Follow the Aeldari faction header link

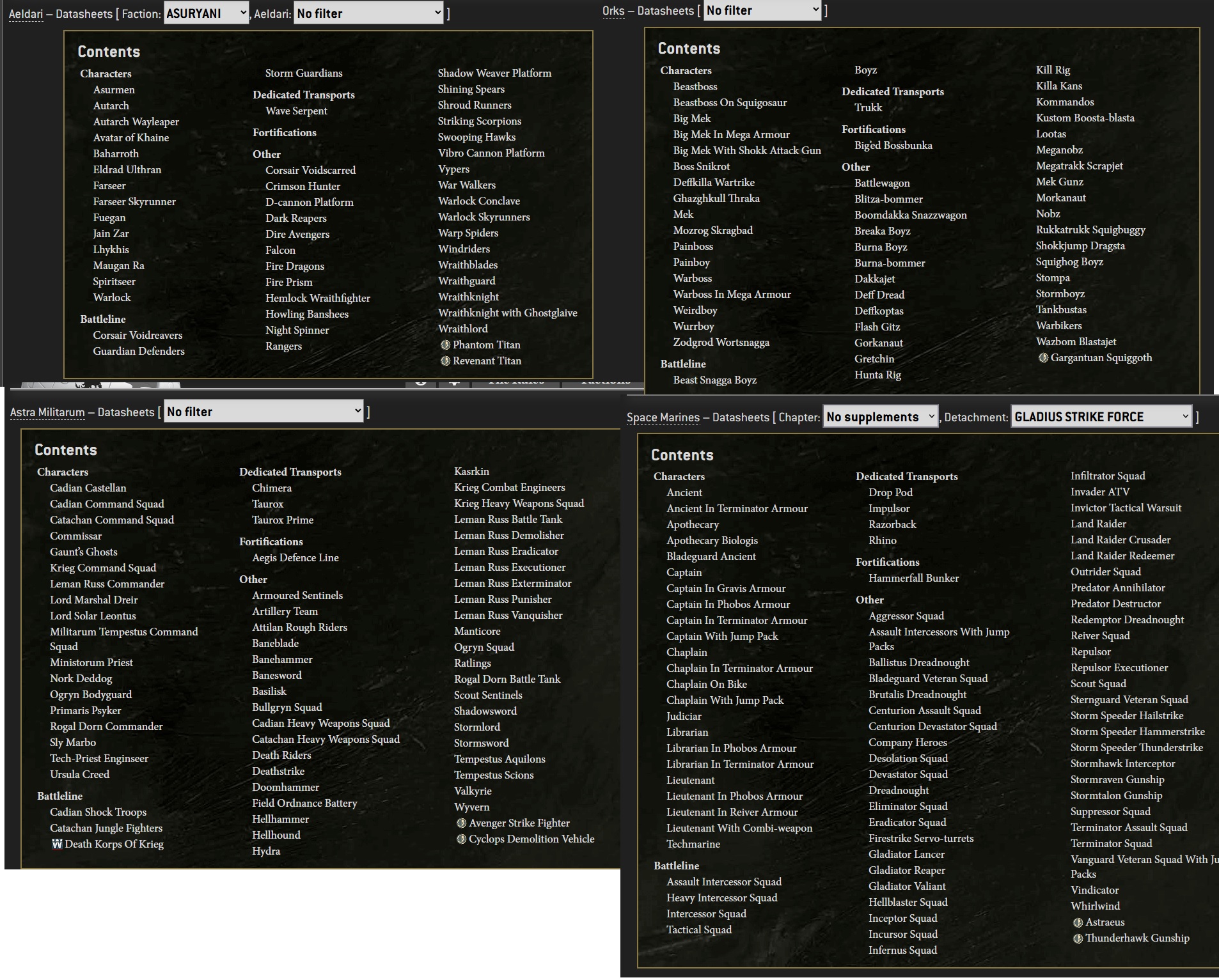26,13
